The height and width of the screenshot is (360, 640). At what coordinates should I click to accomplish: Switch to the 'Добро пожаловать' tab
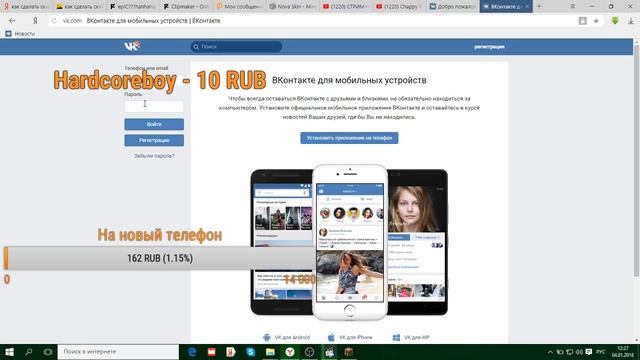click(452, 7)
